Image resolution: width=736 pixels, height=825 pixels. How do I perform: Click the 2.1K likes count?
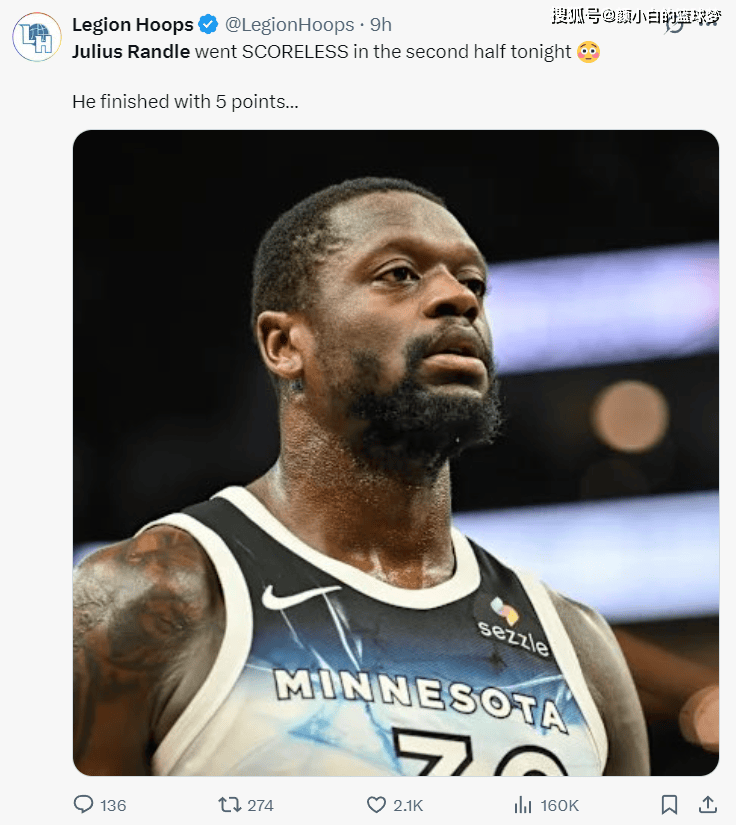[x=408, y=805]
